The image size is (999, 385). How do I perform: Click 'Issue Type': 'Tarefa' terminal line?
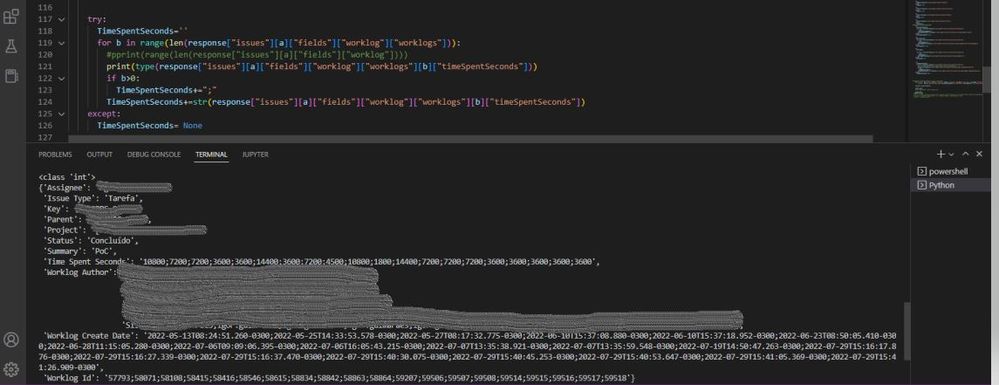pos(92,198)
